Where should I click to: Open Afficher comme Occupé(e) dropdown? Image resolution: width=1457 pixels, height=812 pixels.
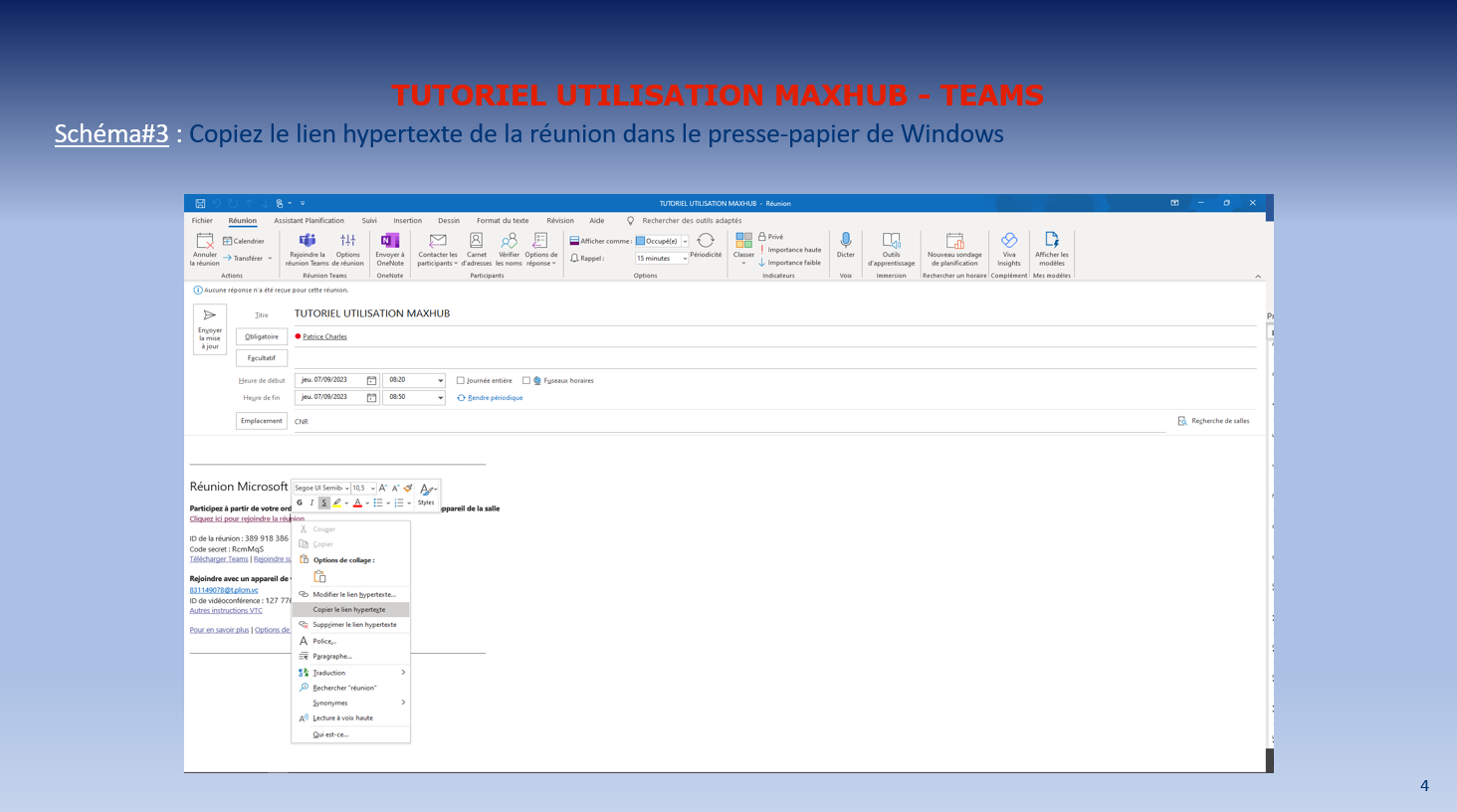(685, 241)
